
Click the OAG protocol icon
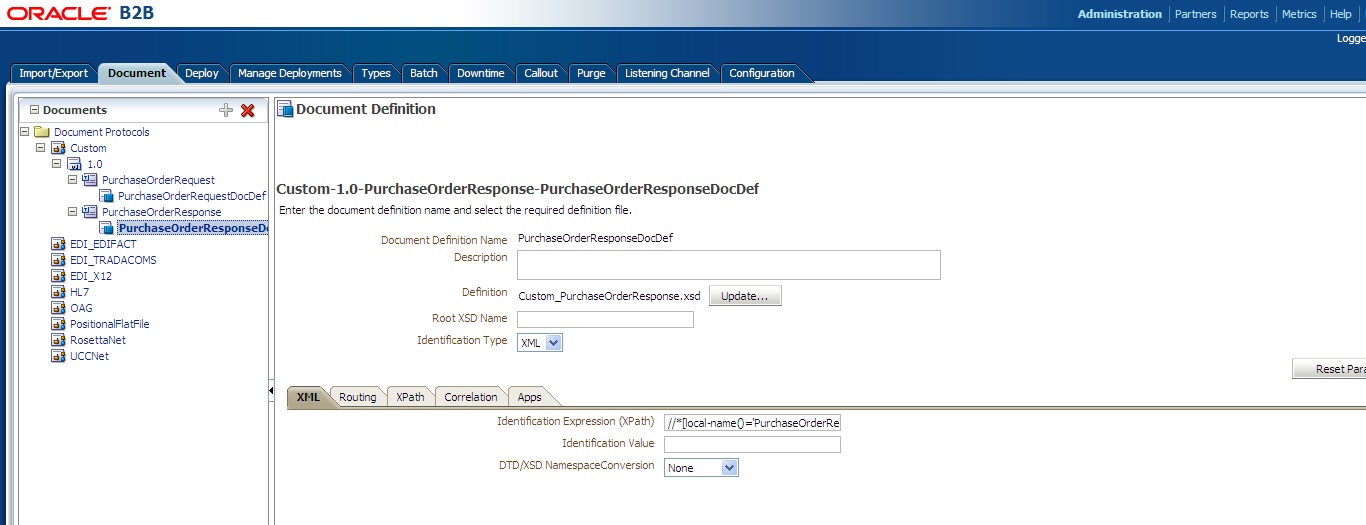point(57,308)
